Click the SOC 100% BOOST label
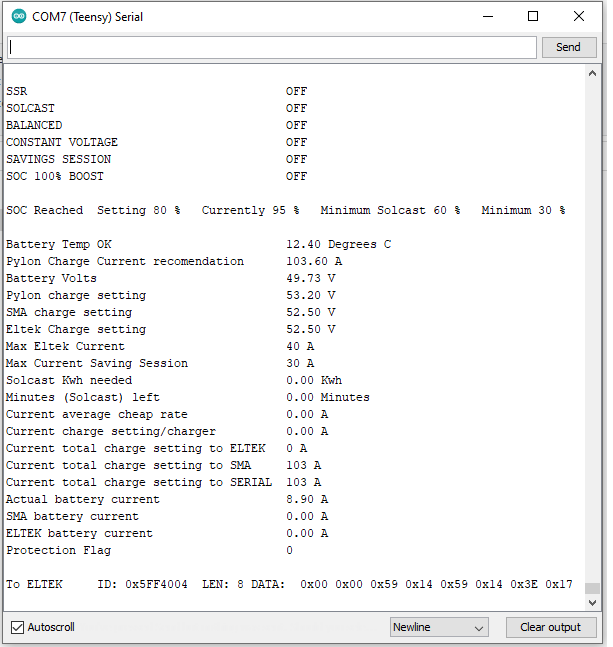Viewport: 613px width, 647px height. coord(54,176)
